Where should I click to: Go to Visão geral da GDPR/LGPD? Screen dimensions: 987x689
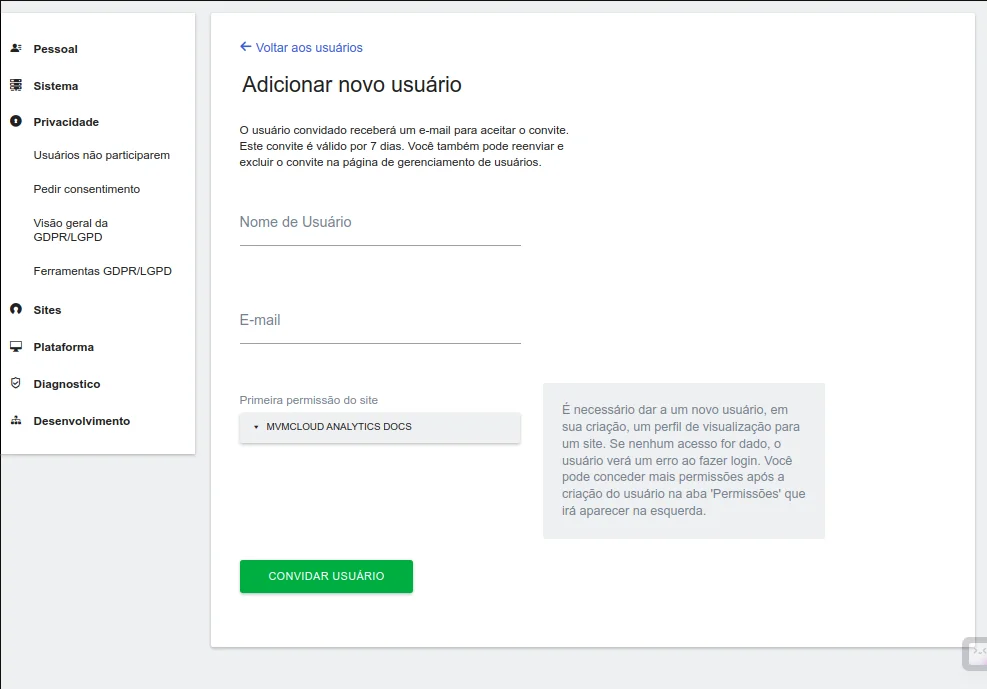[x=70, y=230]
